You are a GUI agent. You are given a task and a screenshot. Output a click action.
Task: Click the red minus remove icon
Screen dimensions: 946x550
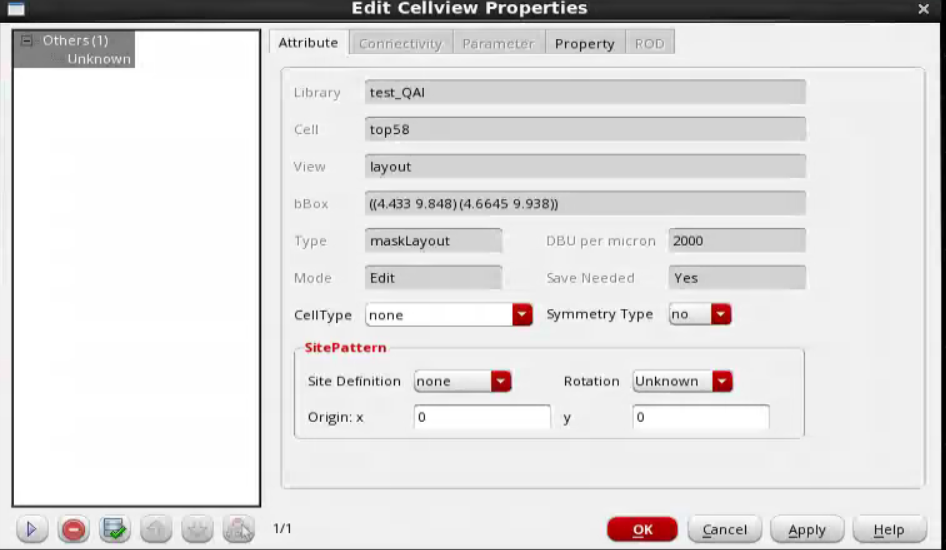[73, 530]
